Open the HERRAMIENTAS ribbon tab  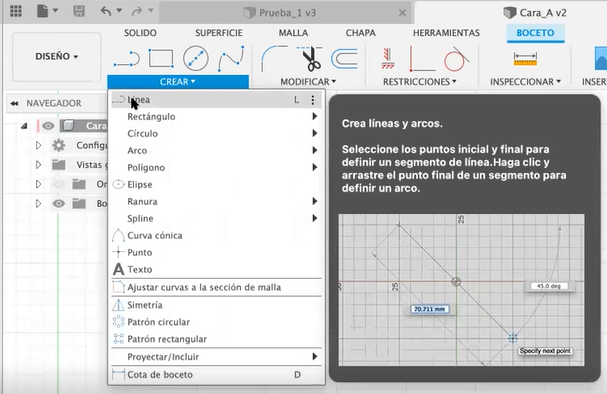446,33
